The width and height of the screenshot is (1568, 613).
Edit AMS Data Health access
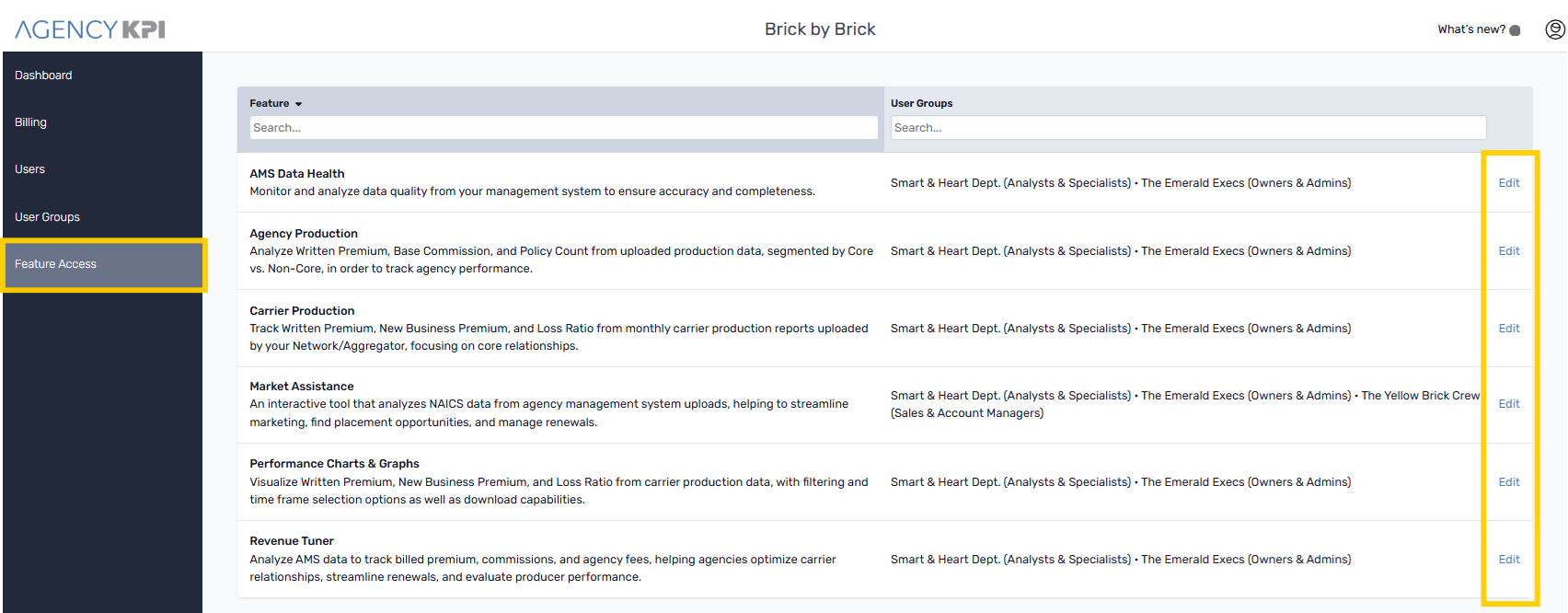point(1508,183)
